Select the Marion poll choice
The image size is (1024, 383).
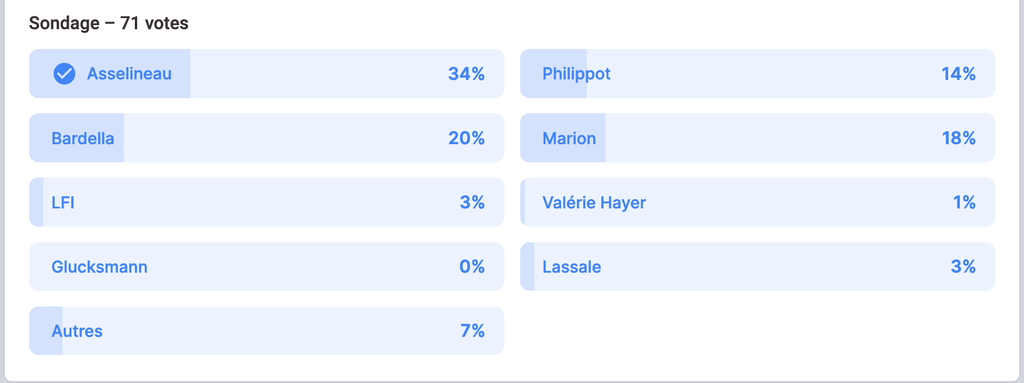point(758,138)
